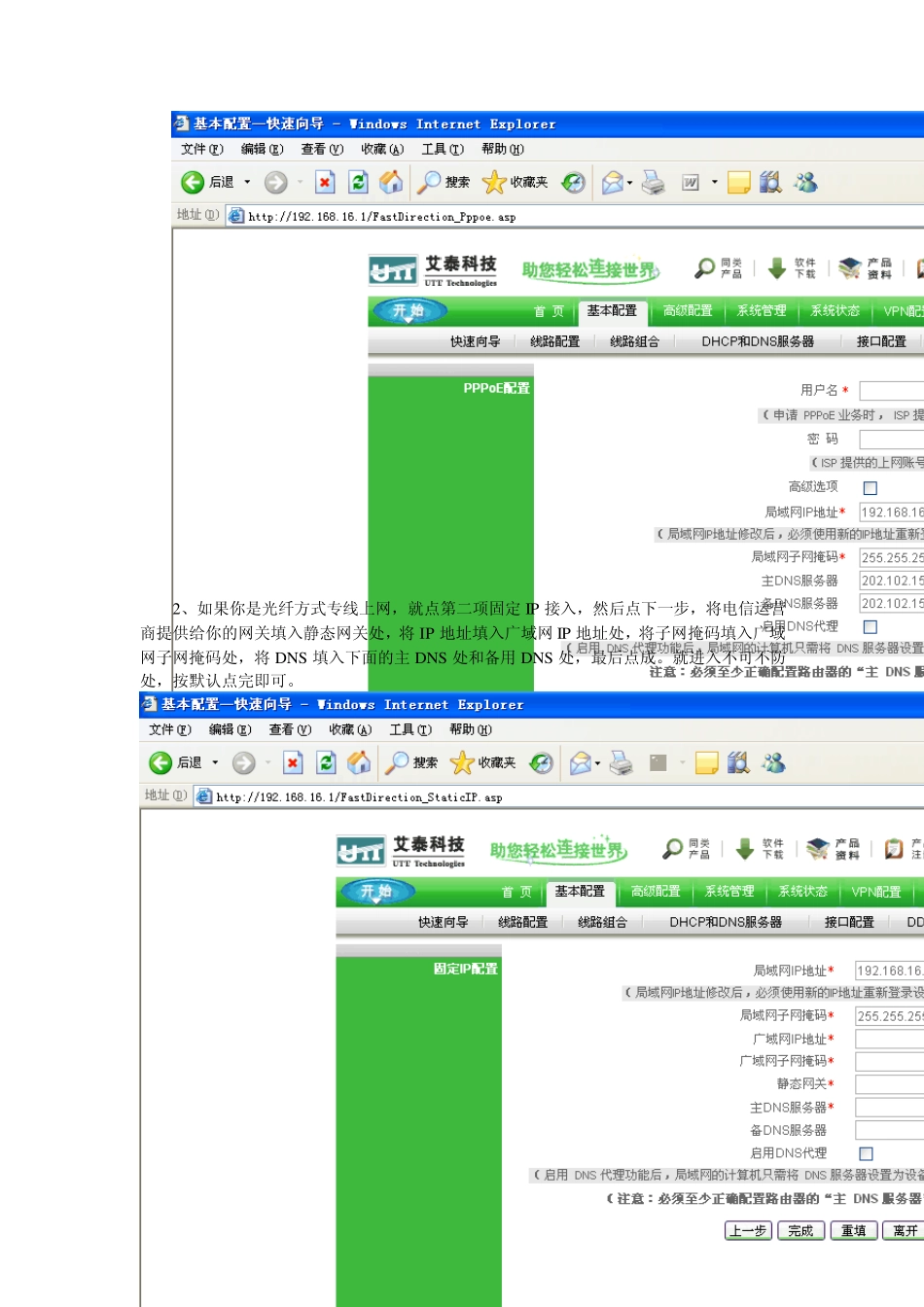Expand the 开始 menu button on the 固定IP page
924x1307 pixels.
point(376,892)
